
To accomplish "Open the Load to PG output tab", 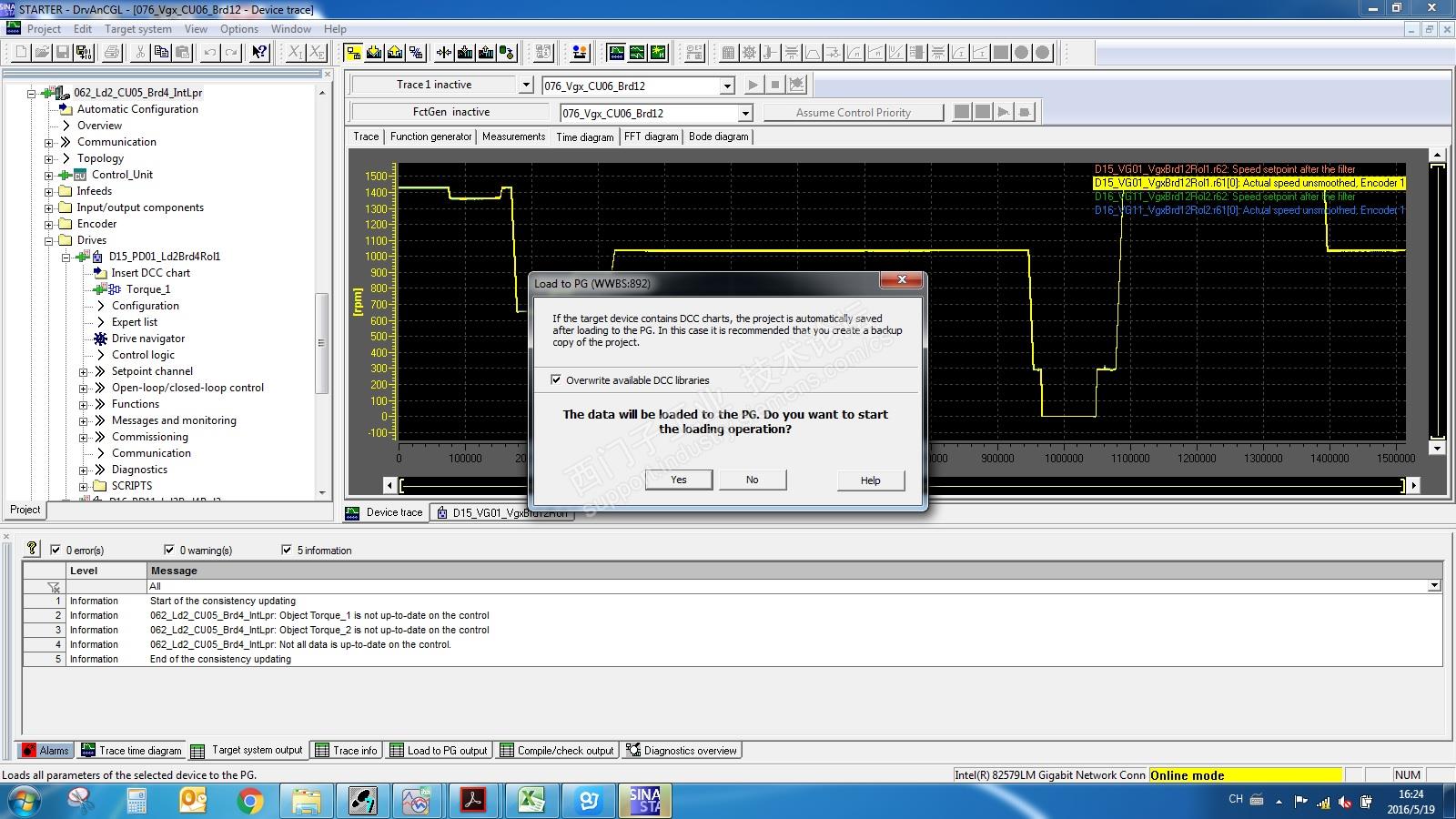I will click(440, 751).
